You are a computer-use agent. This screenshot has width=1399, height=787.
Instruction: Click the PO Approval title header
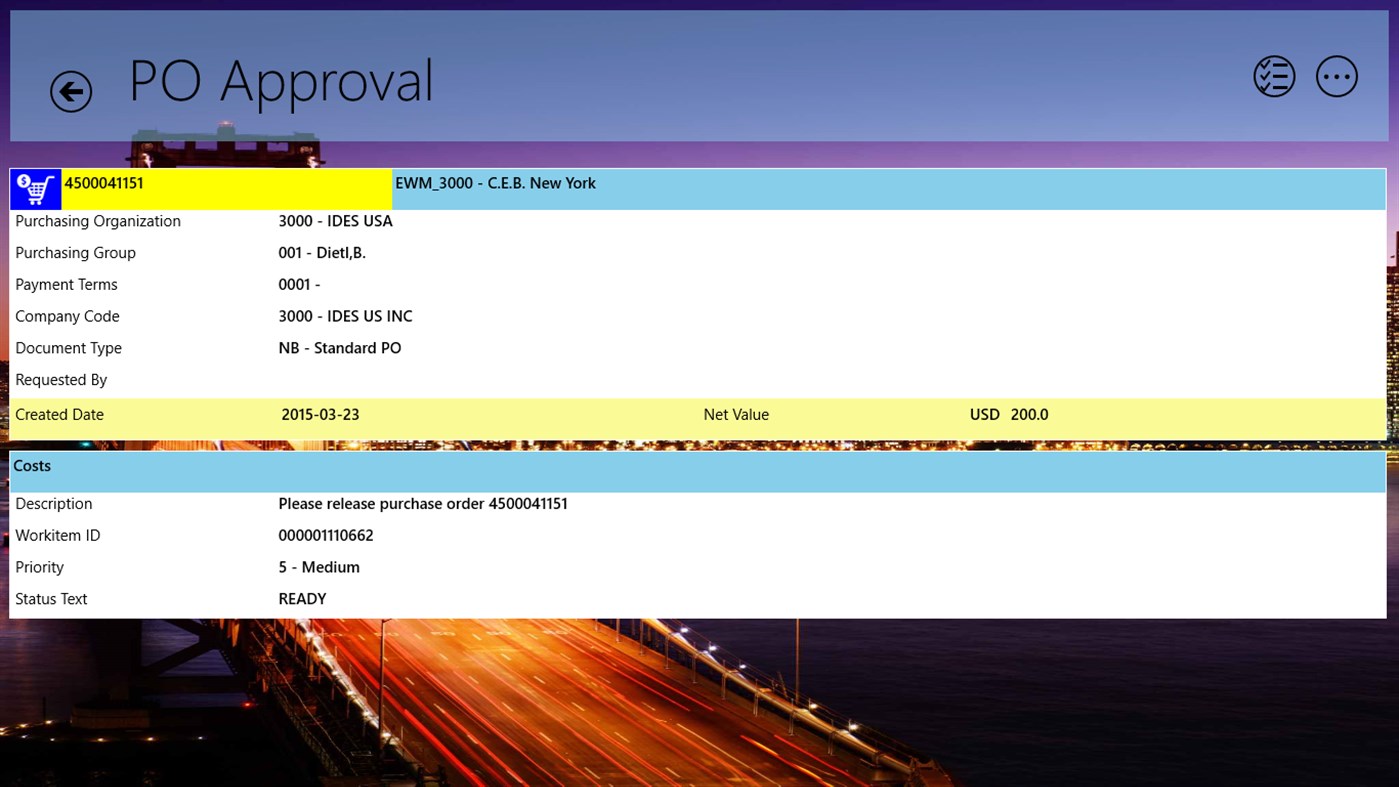point(280,80)
